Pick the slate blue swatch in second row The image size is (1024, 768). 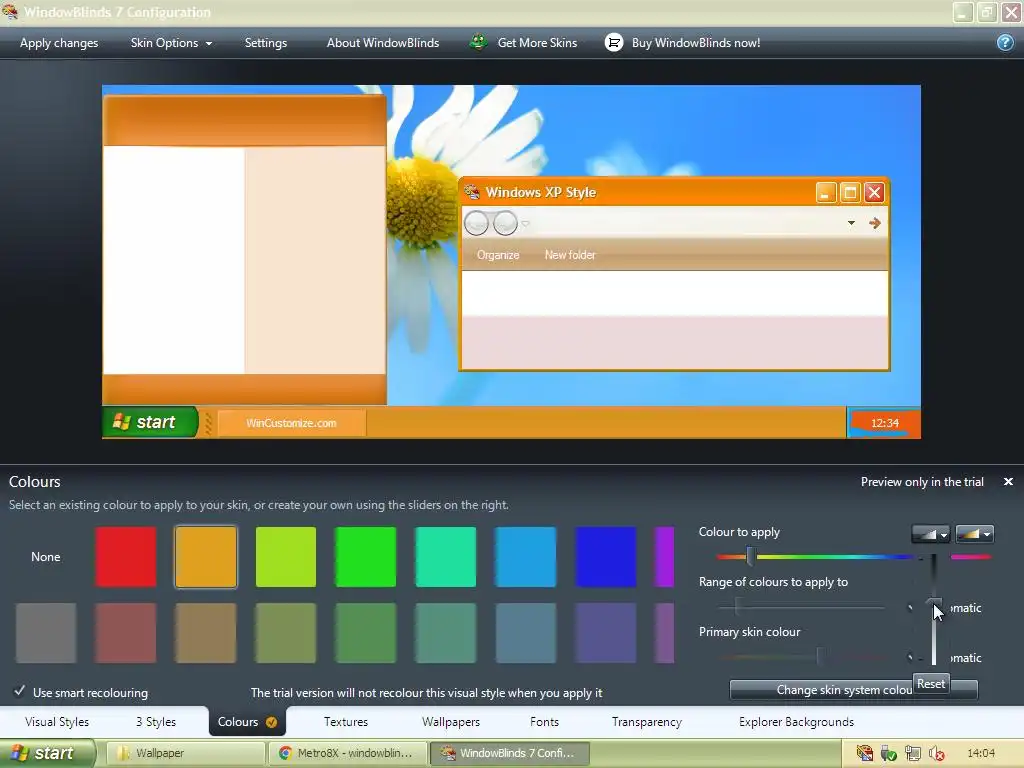point(525,633)
